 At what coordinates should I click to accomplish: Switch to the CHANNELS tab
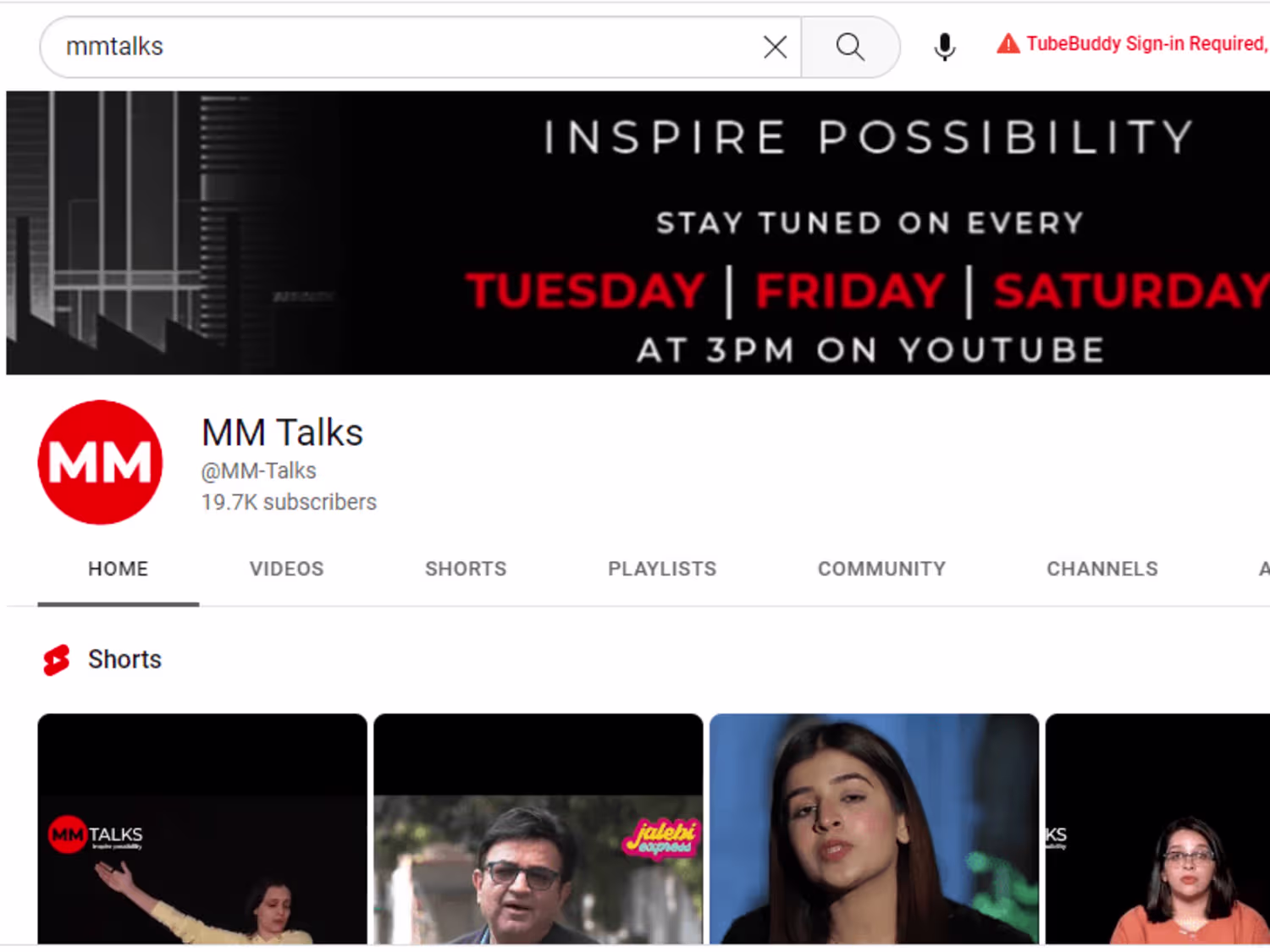[x=1102, y=569]
